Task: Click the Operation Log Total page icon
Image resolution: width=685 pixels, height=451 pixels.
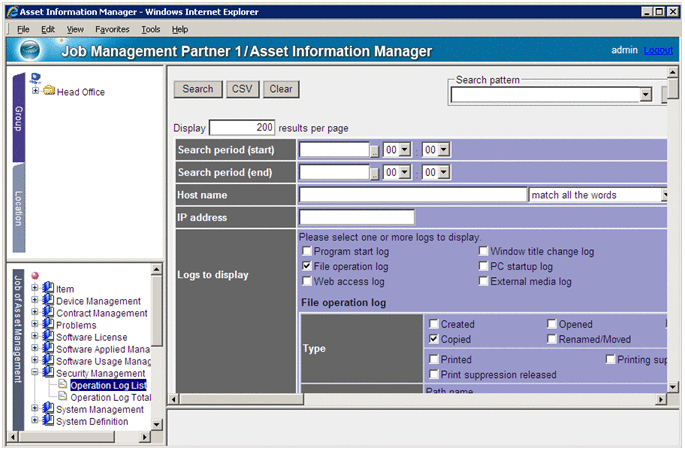Action: click(62, 397)
